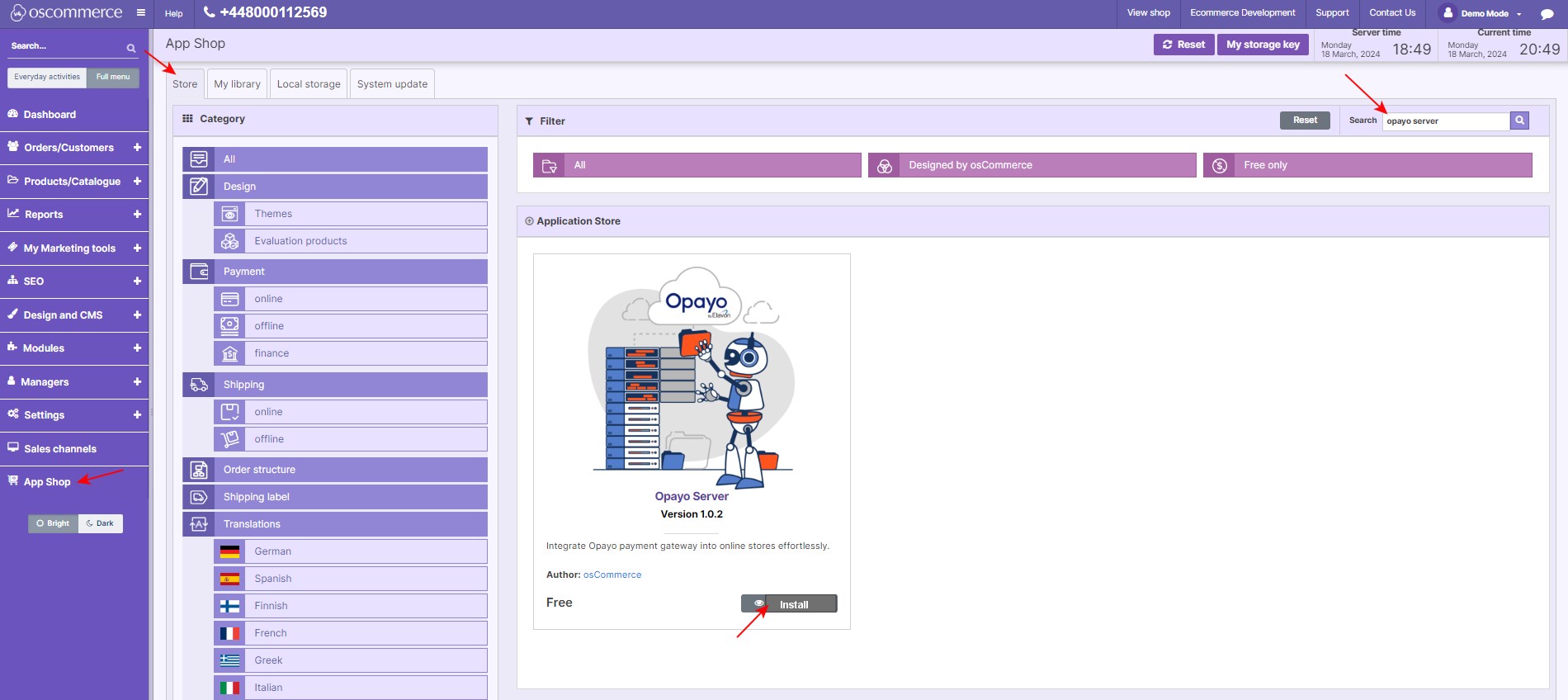Click the chat bubble icon in top bar
Viewport: 1568px width, 700px height.
coord(1547,13)
